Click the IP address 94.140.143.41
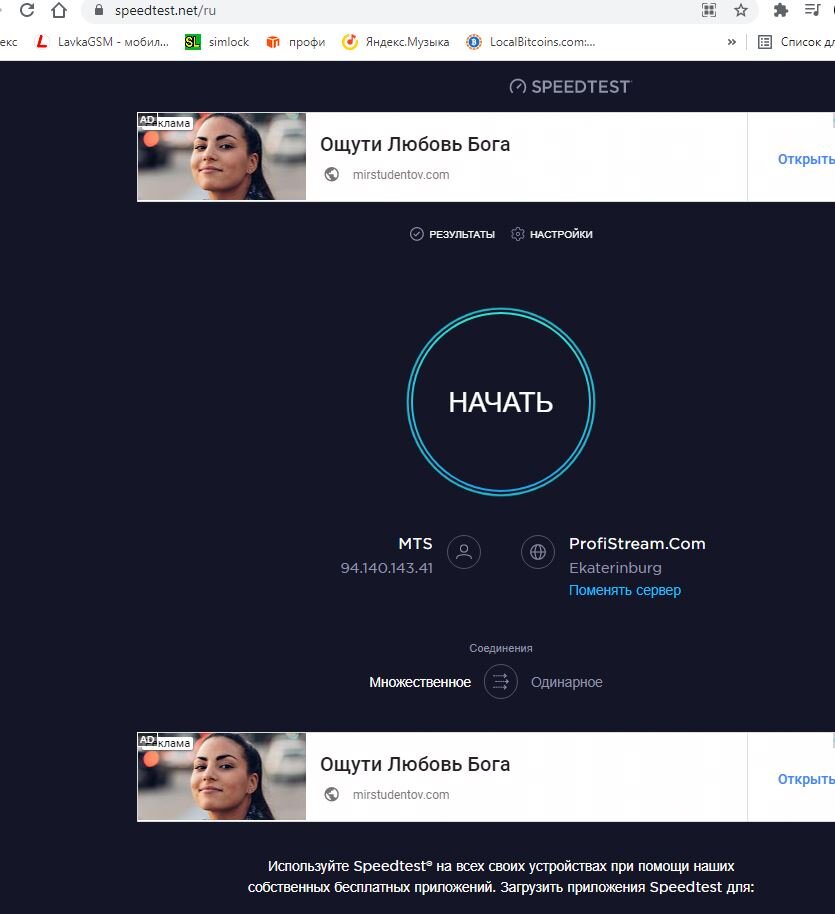Image resolution: width=835 pixels, height=914 pixels. [387, 568]
